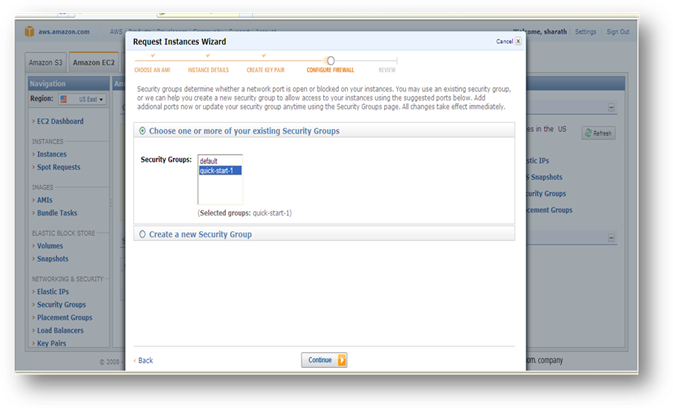
Task: Open Spot Requests in navigation
Action: click(58, 167)
